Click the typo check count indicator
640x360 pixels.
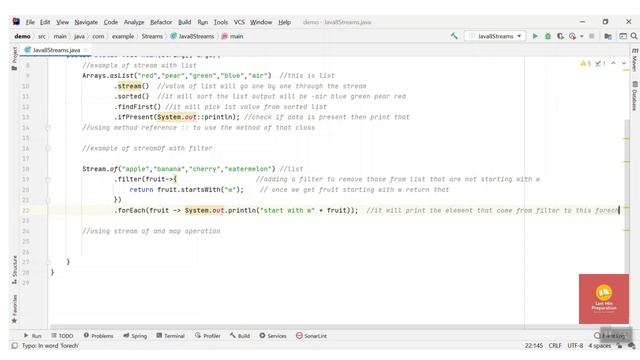click(600, 63)
